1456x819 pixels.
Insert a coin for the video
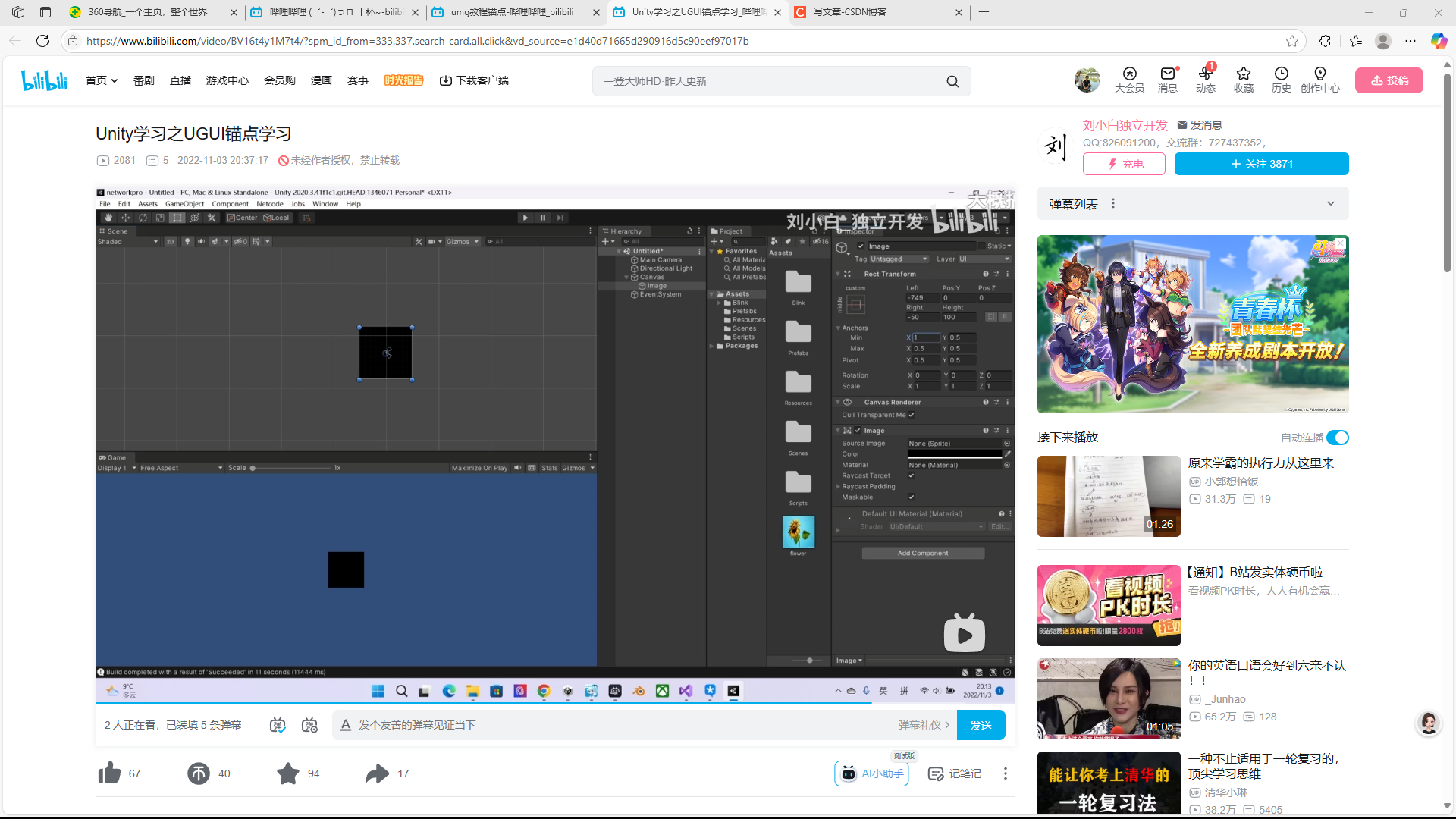pos(198,773)
